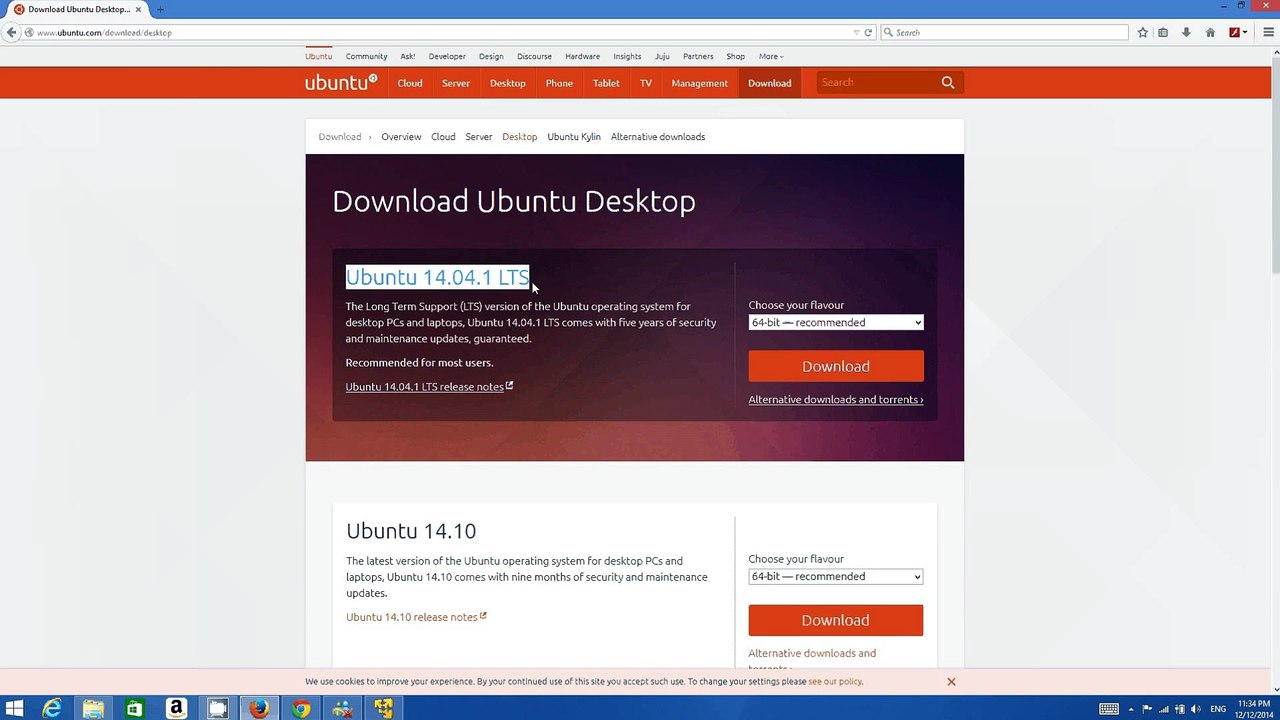Click the Action Center flag icon

(x=1147, y=709)
